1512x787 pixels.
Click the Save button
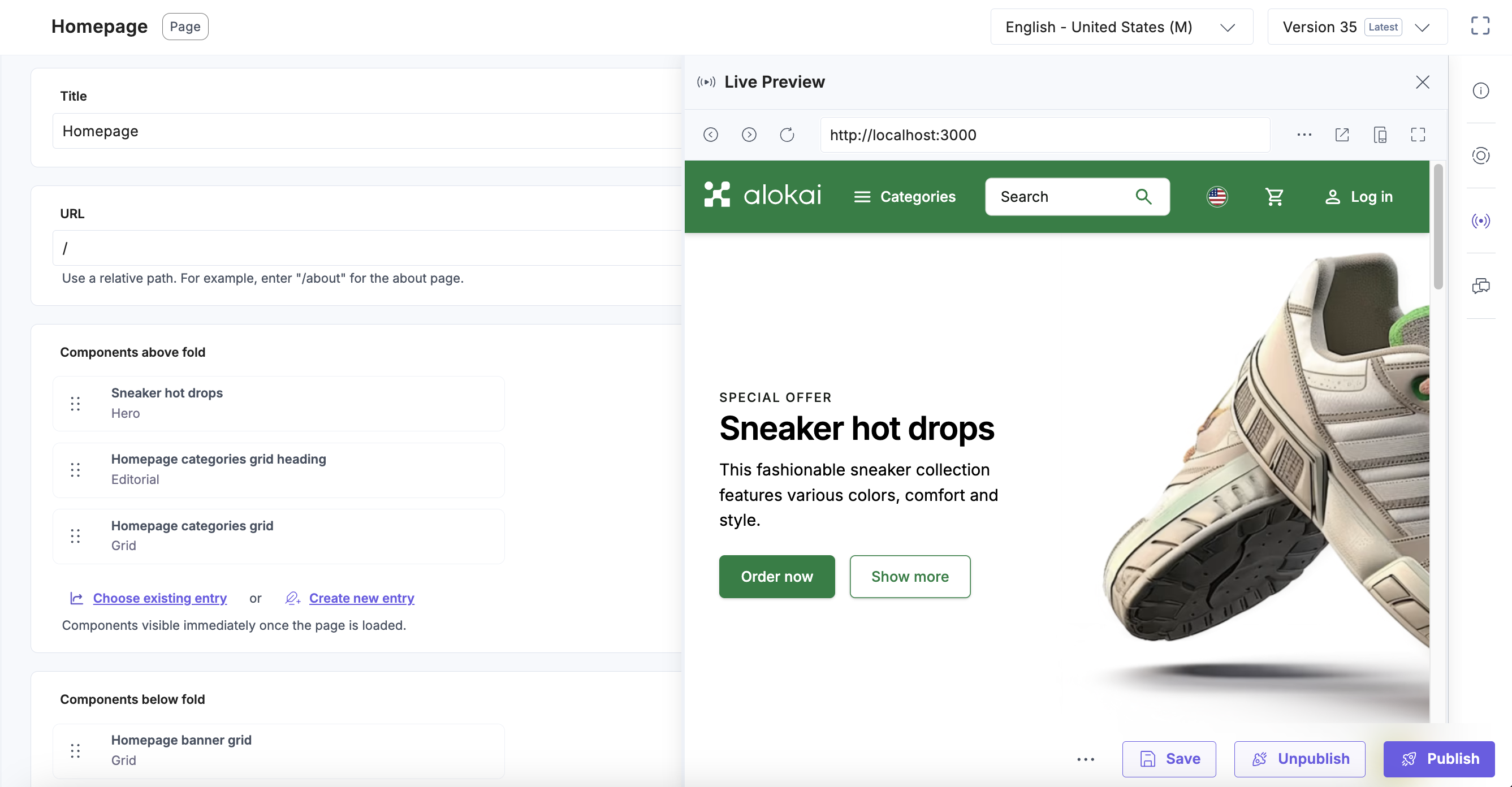(1169, 759)
